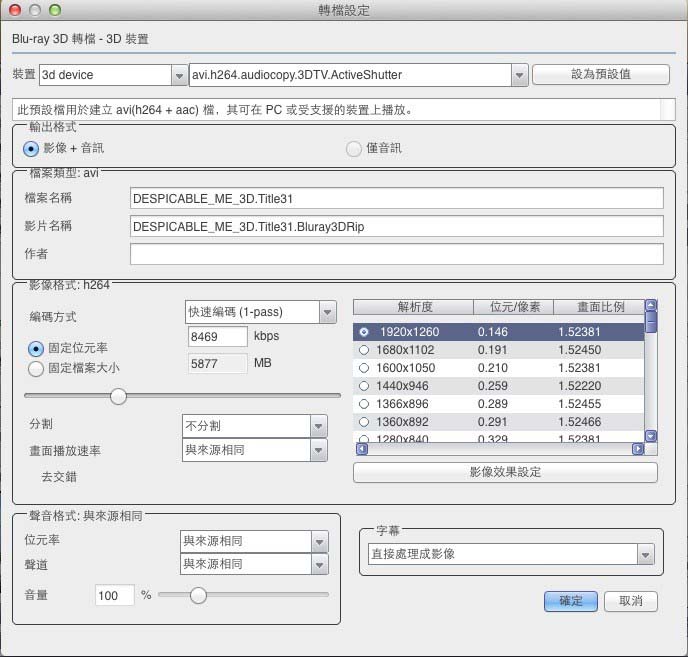Image resolution: width=688 pixels, height=657 pixels.
Task: Click the video bitrate slider handle
Action: pyautogui.click(x=118, y=396)
